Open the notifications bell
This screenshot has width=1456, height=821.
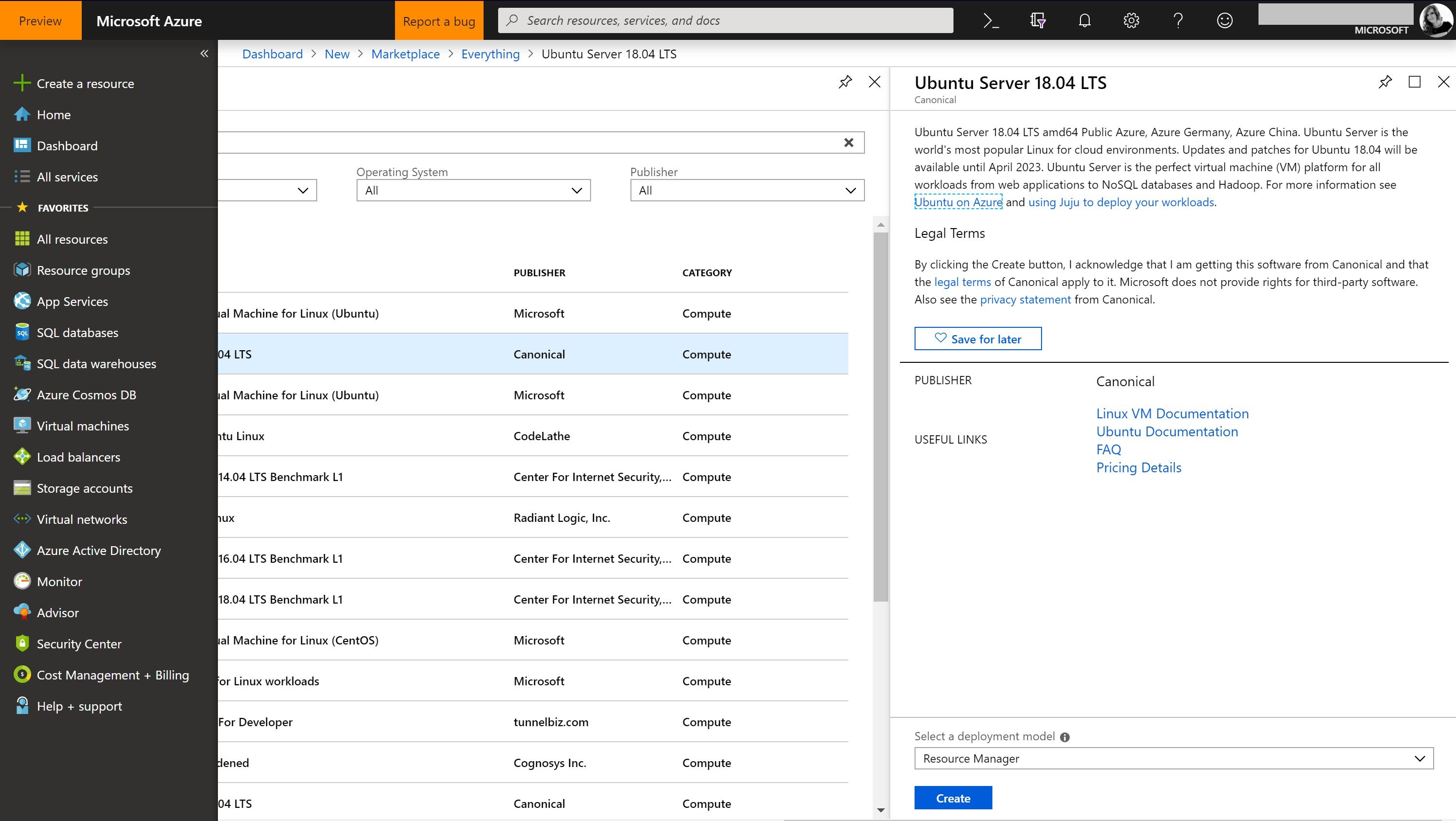click(1084, 20)
